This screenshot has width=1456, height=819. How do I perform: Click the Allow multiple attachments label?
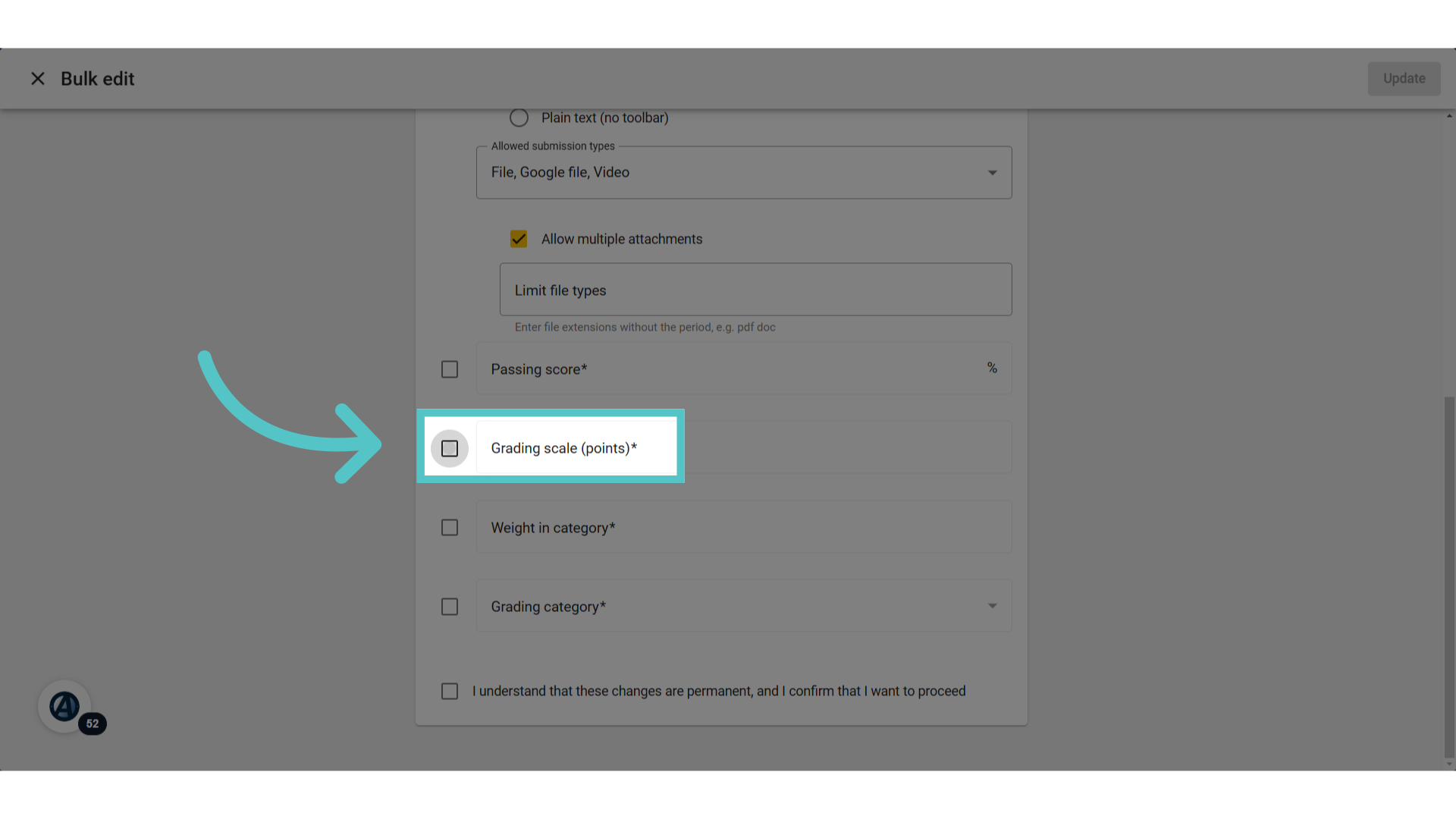tap(622, 240)
